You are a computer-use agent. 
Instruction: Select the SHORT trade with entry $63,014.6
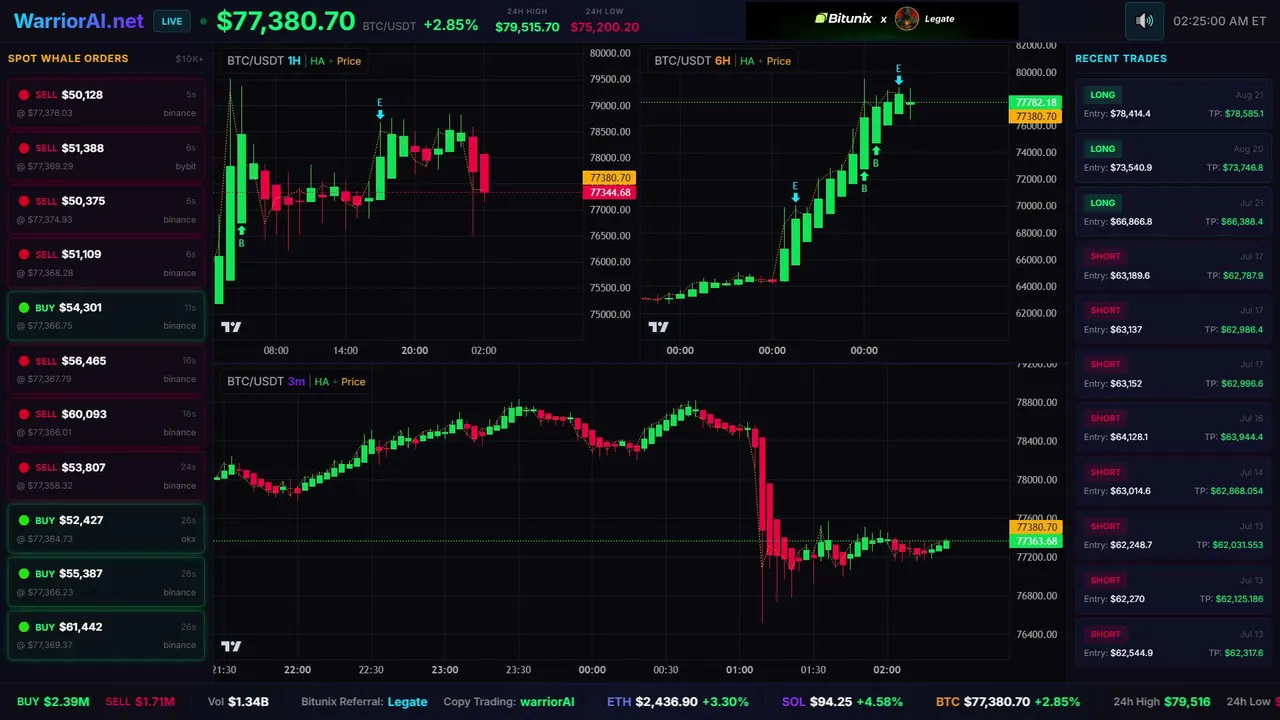tap(1173, 482)
